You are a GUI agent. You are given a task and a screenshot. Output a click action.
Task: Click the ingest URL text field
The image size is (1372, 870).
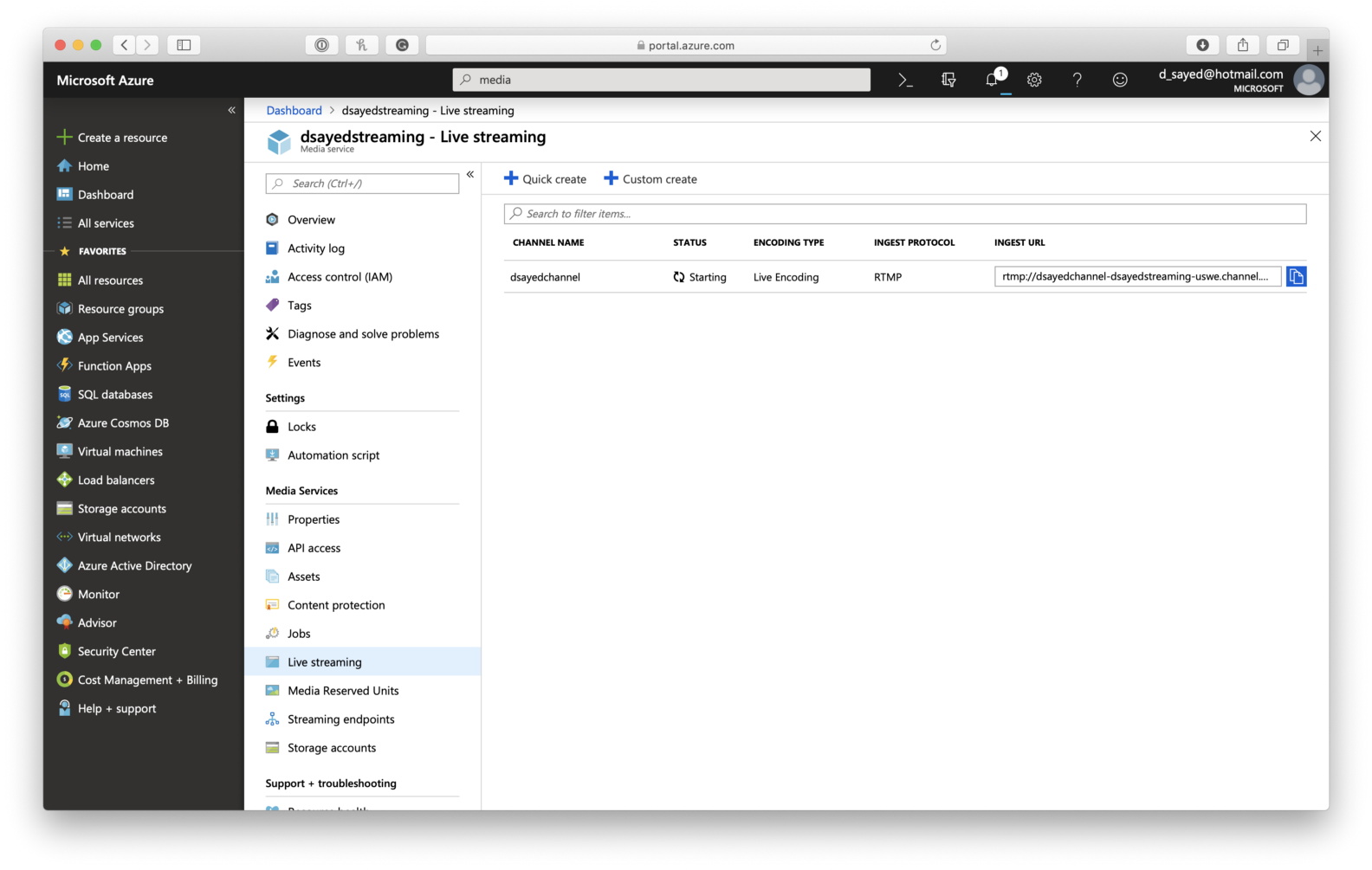coord(1137,276)
